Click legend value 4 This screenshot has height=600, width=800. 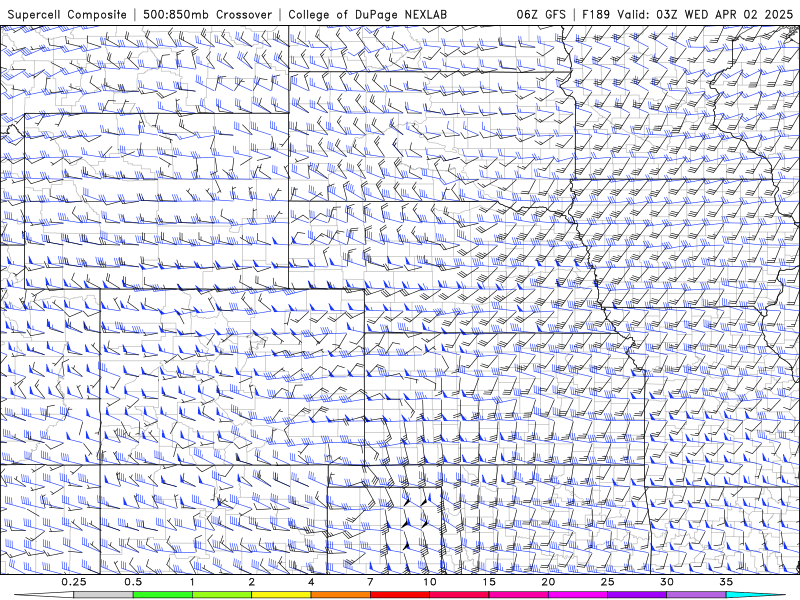(x=311, y=582)
